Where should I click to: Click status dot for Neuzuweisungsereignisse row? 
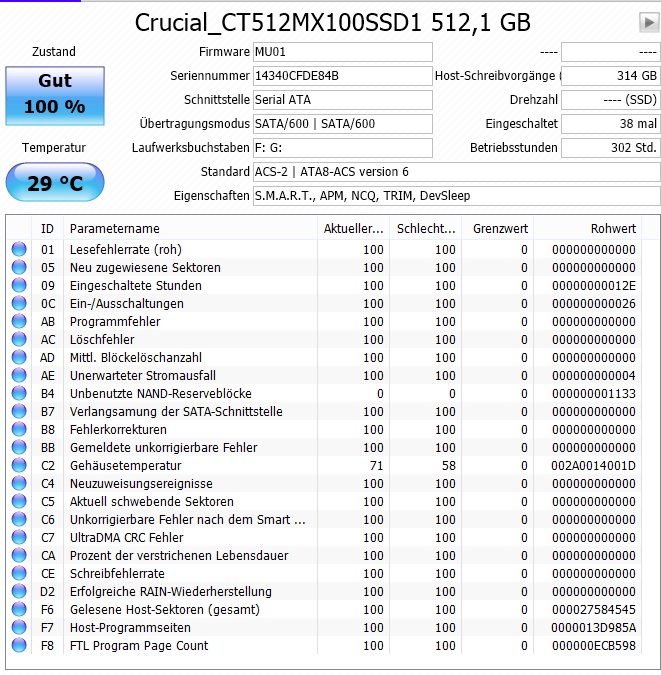pos(19,483)
